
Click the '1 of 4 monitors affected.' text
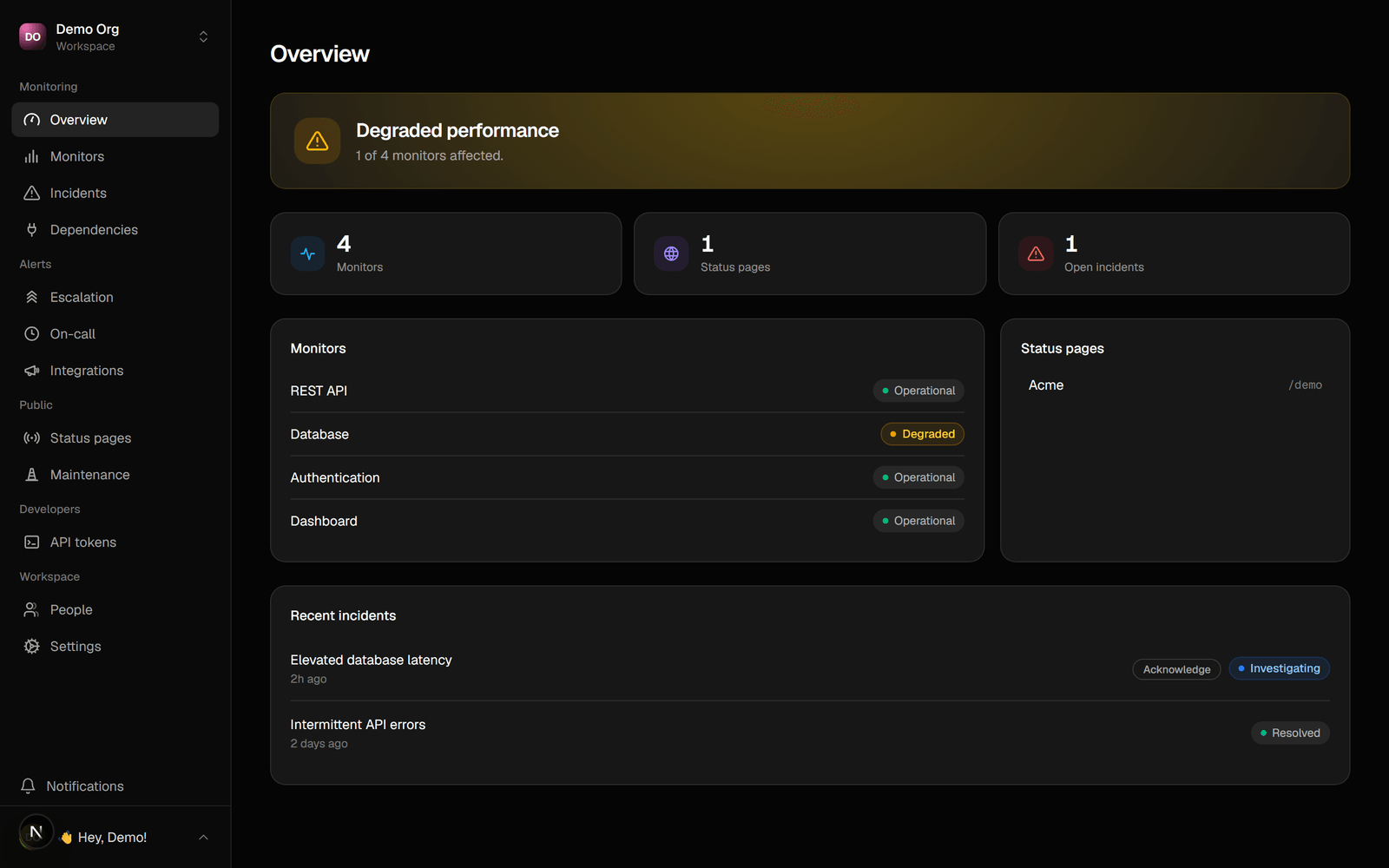[430, 155]
